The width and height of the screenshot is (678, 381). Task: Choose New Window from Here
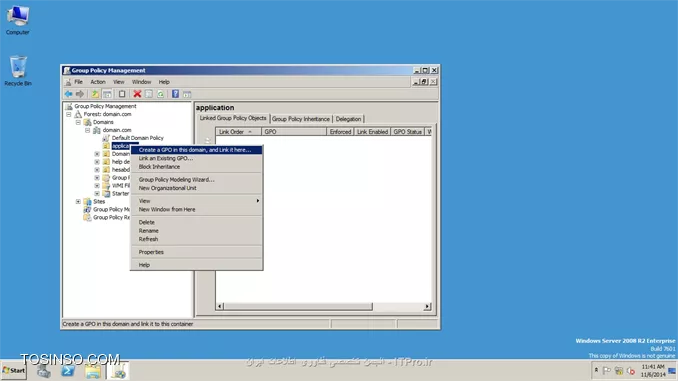tap(196, 209)
